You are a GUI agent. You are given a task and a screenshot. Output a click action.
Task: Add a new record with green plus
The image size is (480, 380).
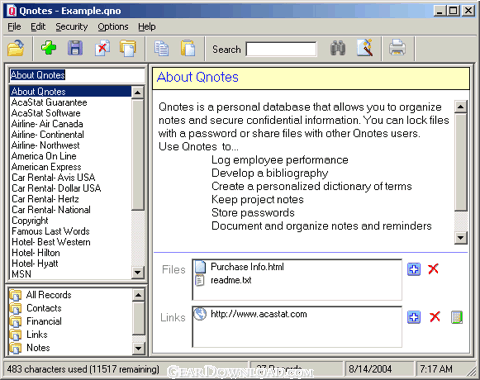coord(49,48)
